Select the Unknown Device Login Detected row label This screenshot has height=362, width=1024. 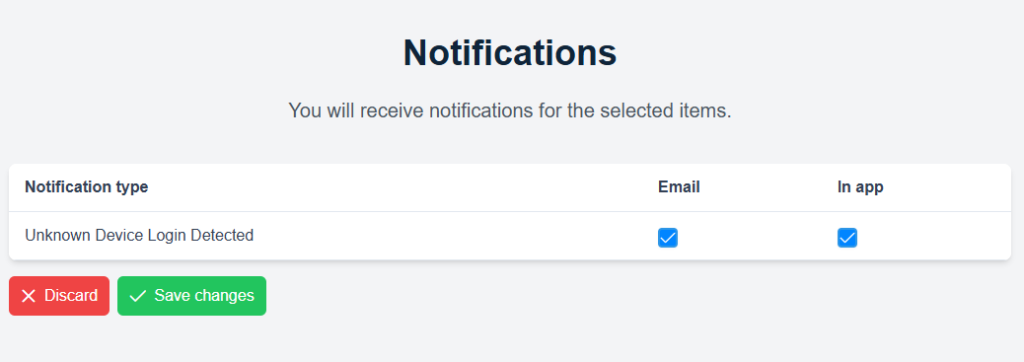pos(139,235)
